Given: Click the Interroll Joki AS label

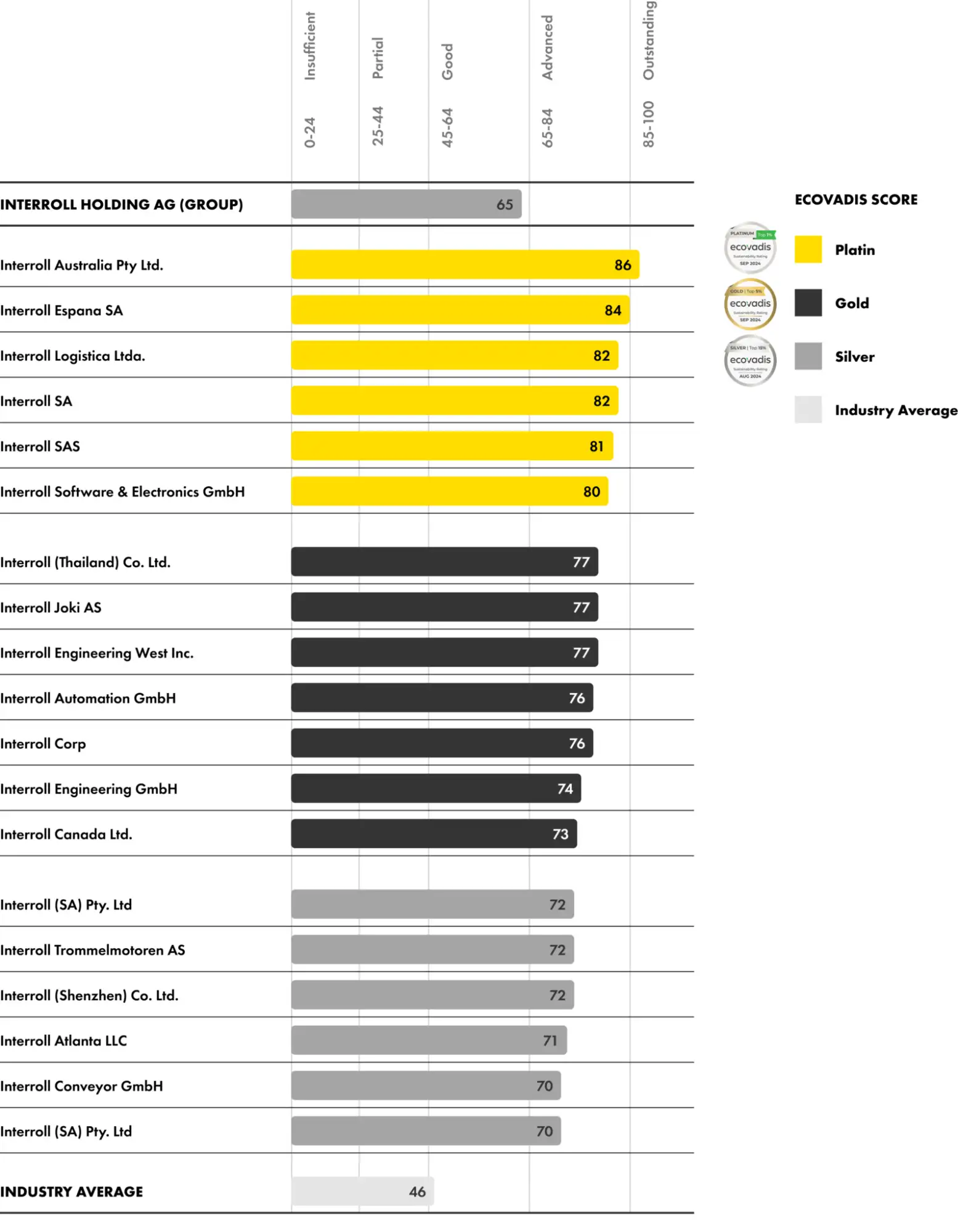Looking at the screenshot, I should pos(51,607).
